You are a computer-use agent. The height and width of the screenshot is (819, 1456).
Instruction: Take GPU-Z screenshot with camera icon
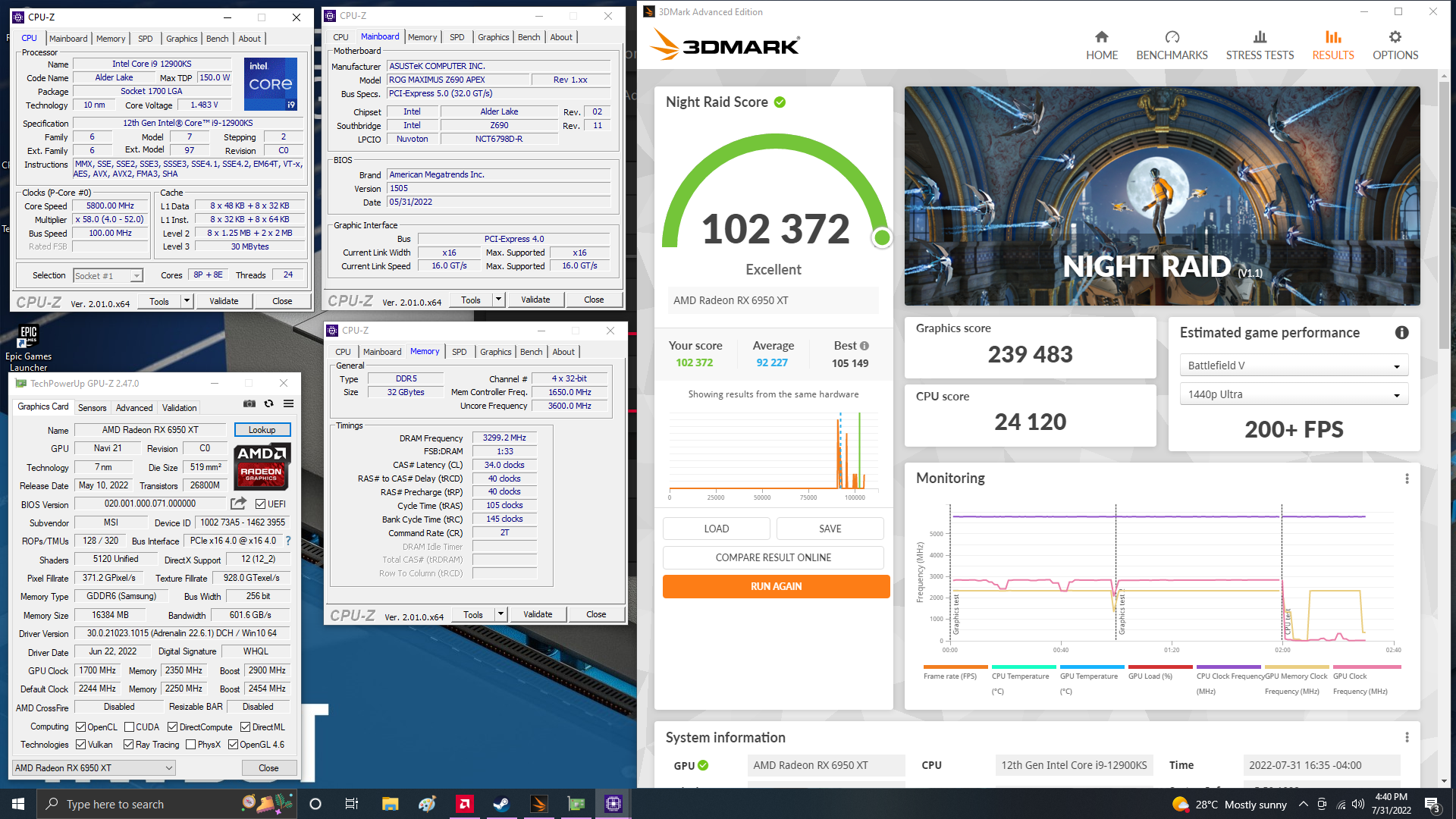[x=249, y=403]
